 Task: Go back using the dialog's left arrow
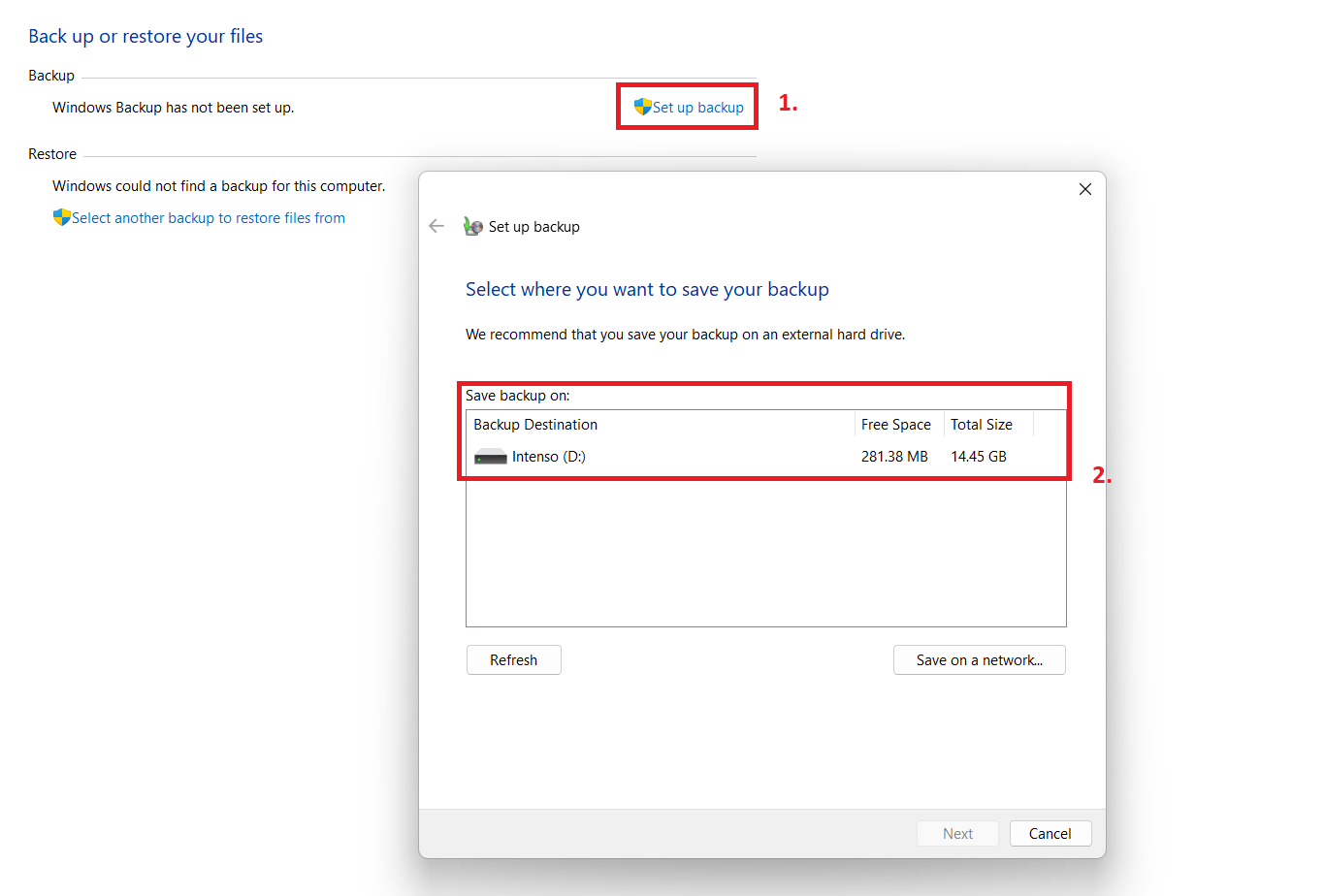point(436,226)
